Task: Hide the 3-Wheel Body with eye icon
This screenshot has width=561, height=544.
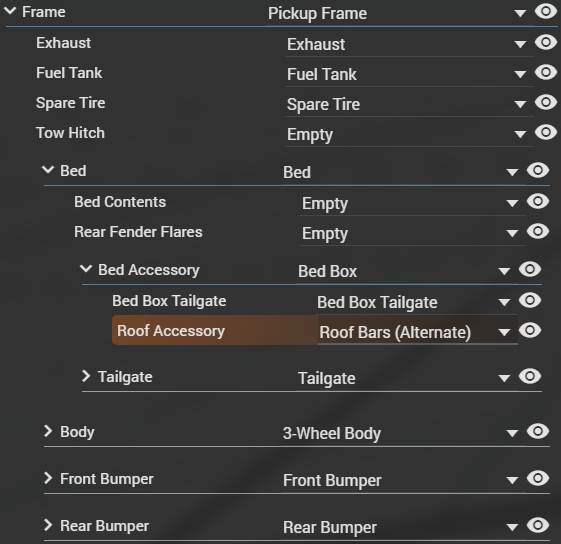Action: [538, 431]
